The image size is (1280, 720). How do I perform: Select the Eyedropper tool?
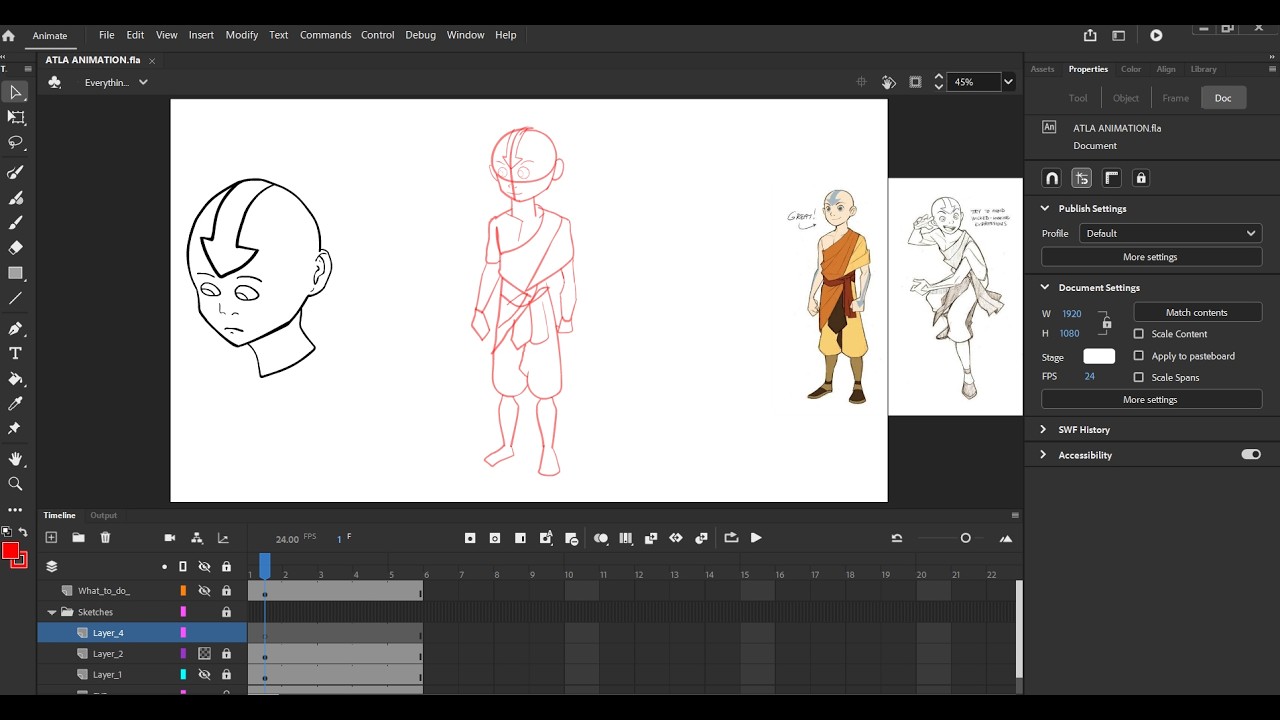[15, 403]
